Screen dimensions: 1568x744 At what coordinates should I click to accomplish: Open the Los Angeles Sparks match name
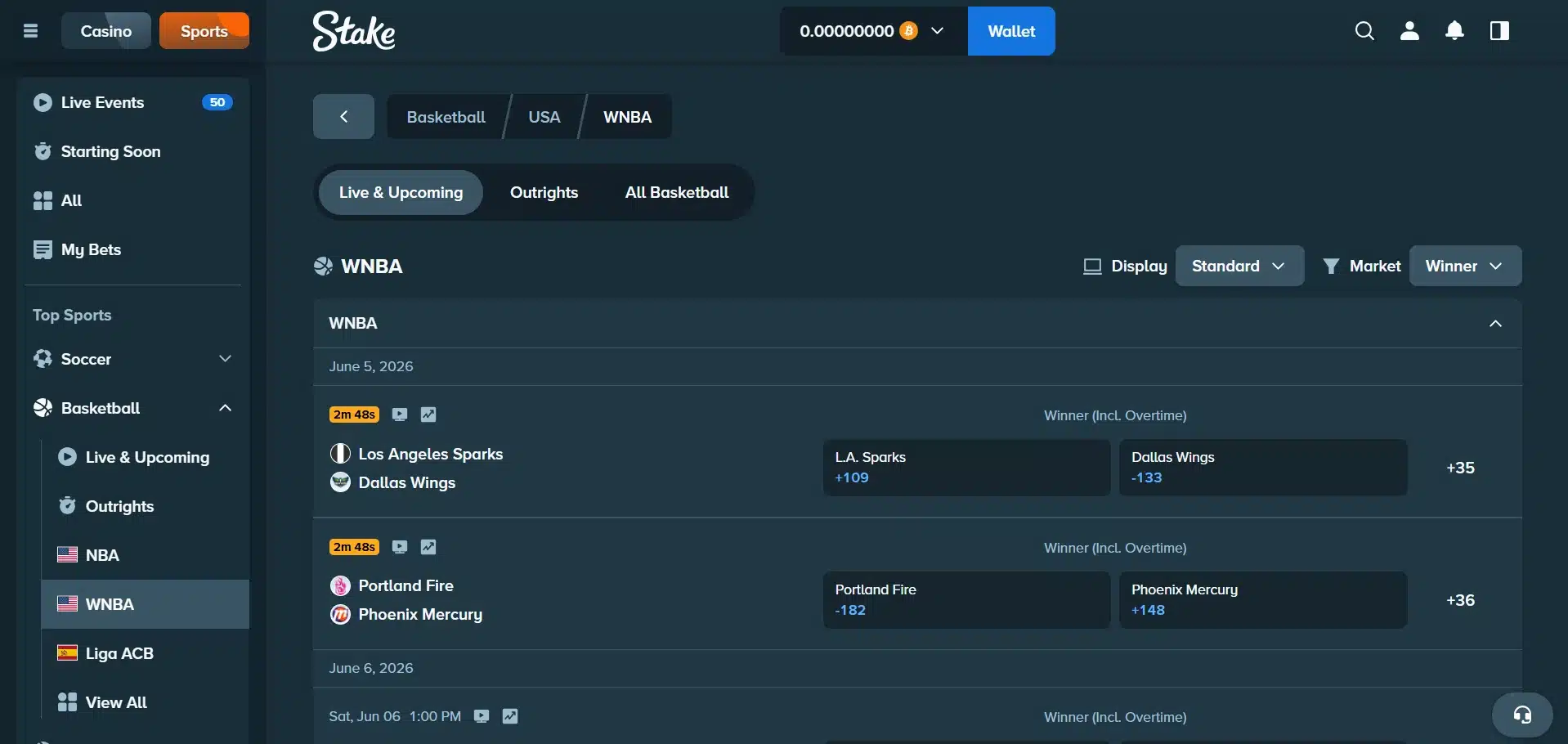pyautogui.click(x=431, y=454)
